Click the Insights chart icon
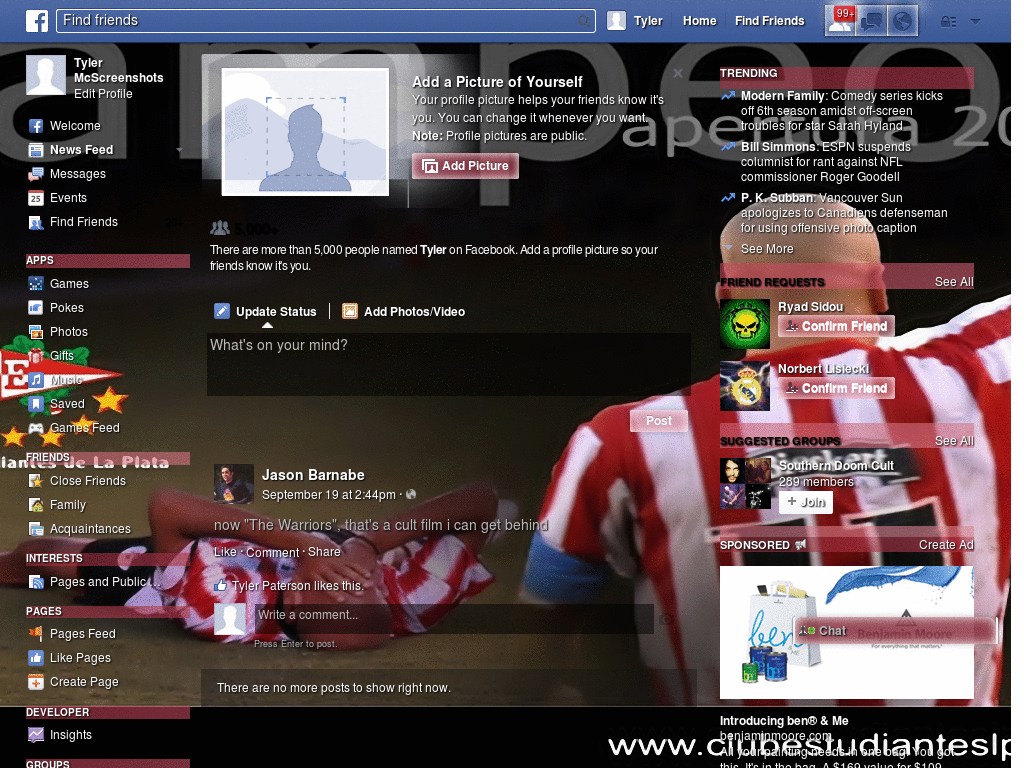Screen dimensions: 1024x768 (x=36, y=735)
